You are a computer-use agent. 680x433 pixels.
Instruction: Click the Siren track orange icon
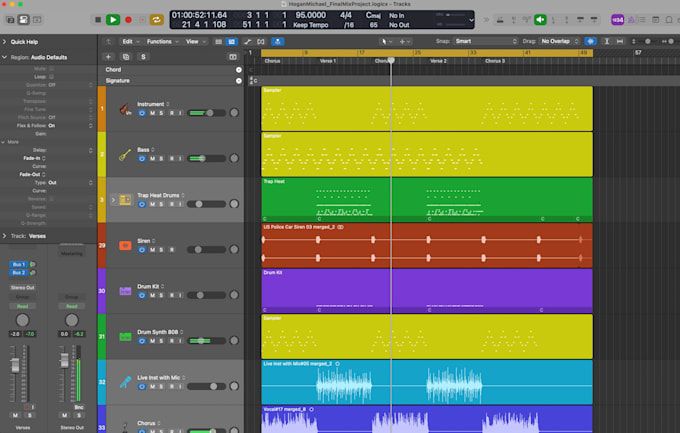pos(125,246)
